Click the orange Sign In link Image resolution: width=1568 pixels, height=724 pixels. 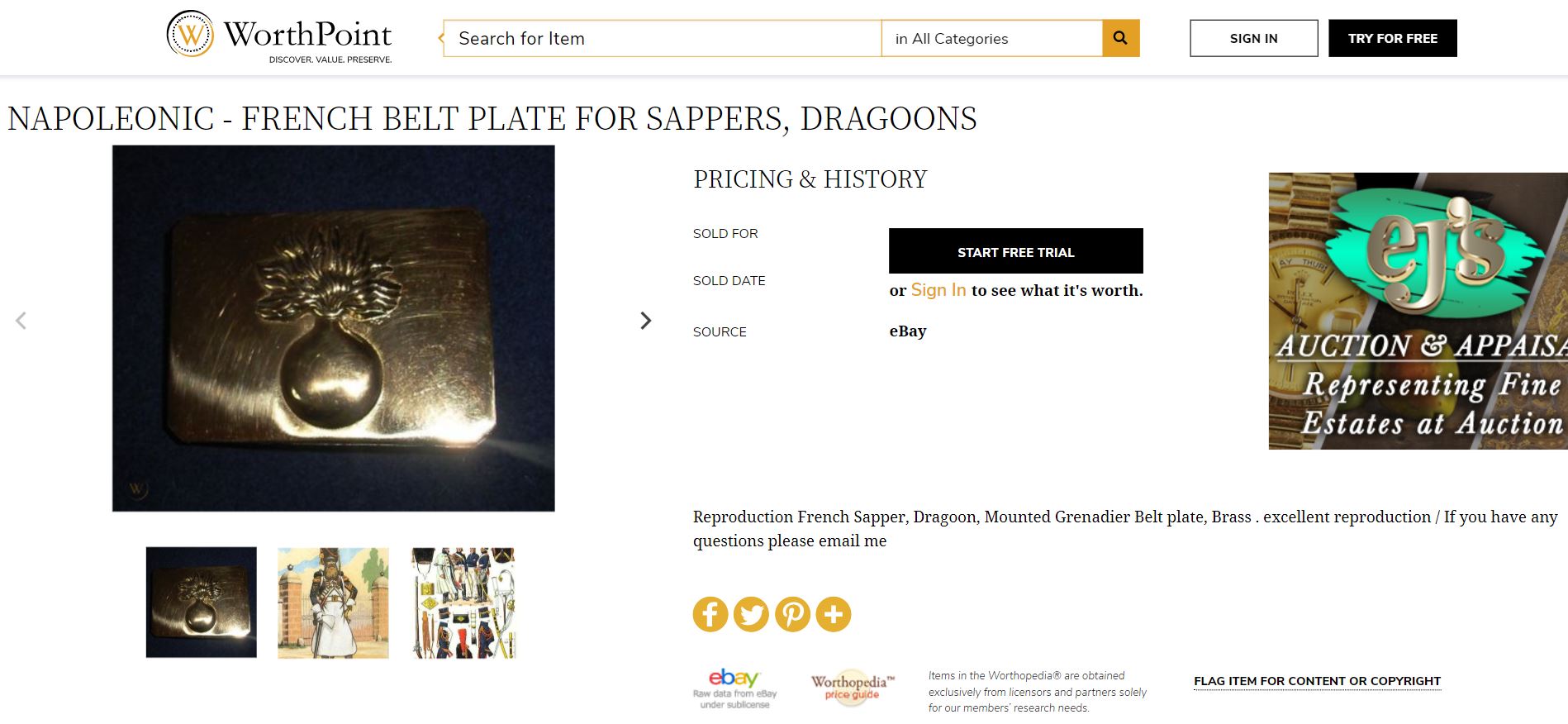[938, 290]
